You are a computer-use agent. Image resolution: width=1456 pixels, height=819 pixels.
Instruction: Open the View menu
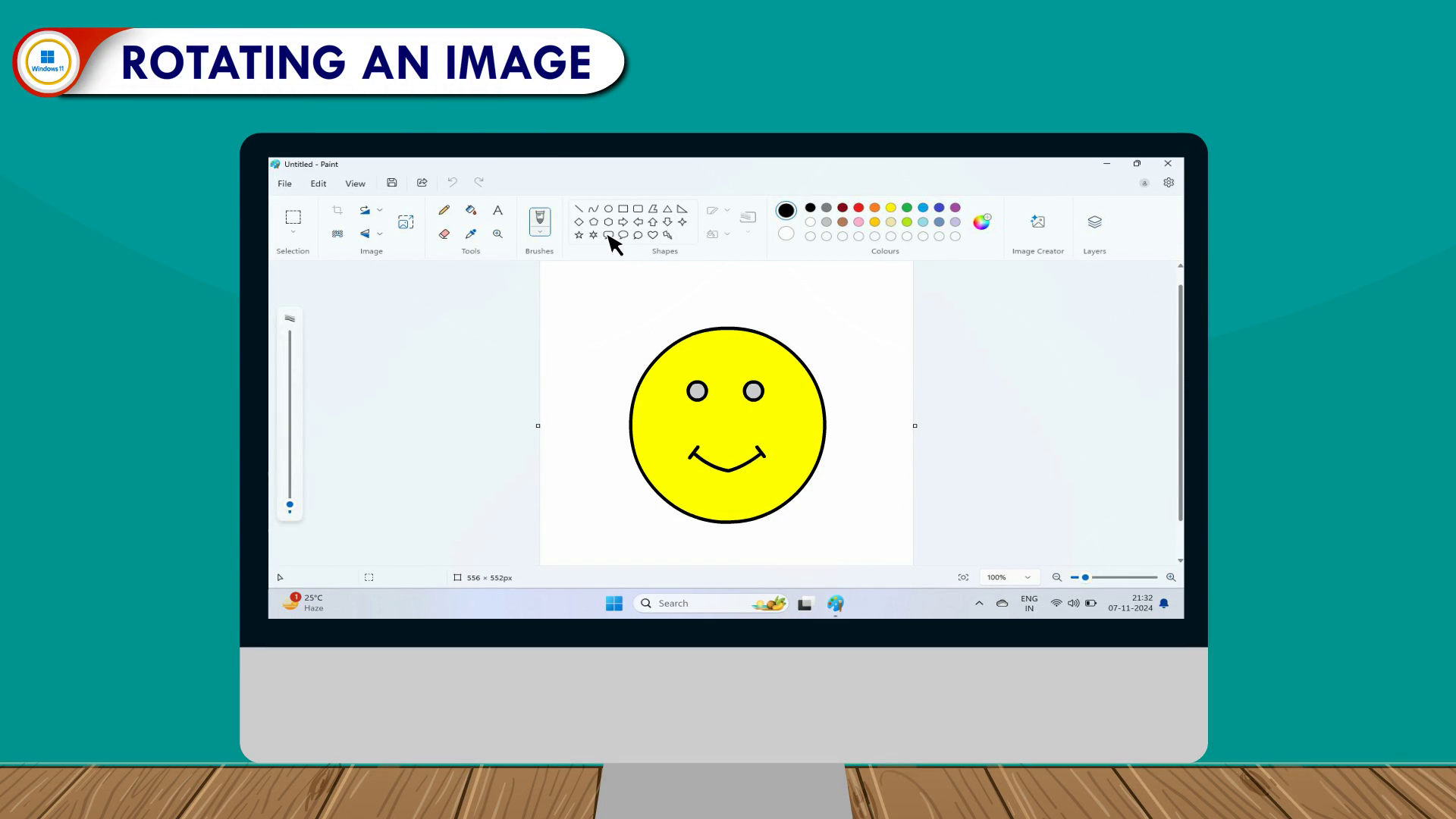(x=355, y=184)
